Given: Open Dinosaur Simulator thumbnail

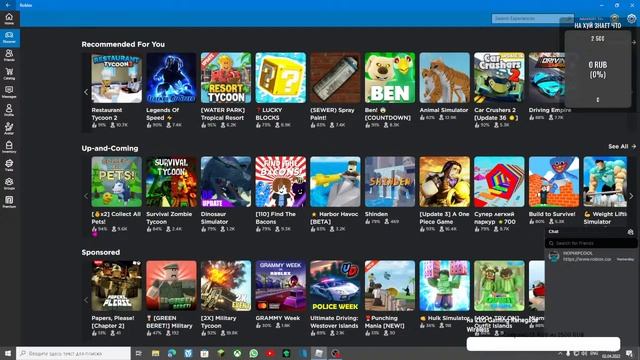Looking at the screenshot, I should [x=226, y=182].
